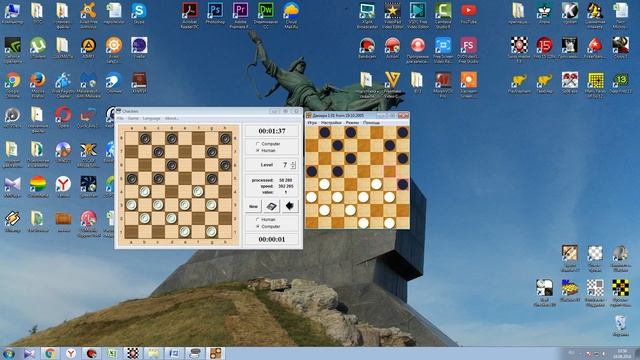Viewport: 640px width, 360px height.
Task: Open the Режим menu in Дамки window
Action: pyautogui.click(x=352, y=122)
